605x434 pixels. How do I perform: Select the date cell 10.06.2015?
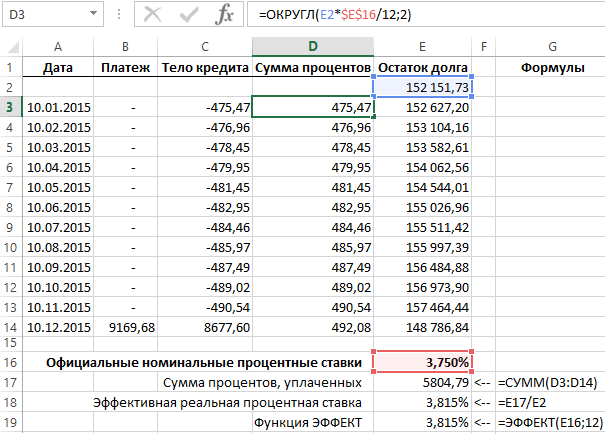click(x=58, y=208)
